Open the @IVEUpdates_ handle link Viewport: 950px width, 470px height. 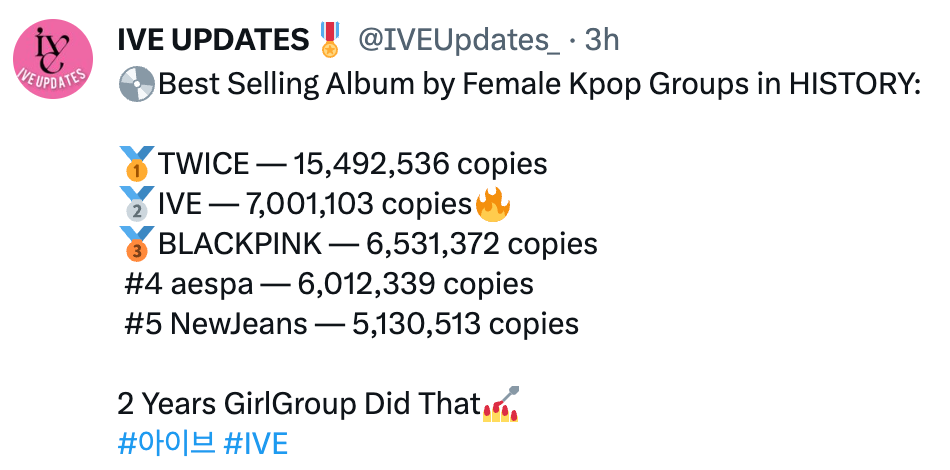coord(459,40)
